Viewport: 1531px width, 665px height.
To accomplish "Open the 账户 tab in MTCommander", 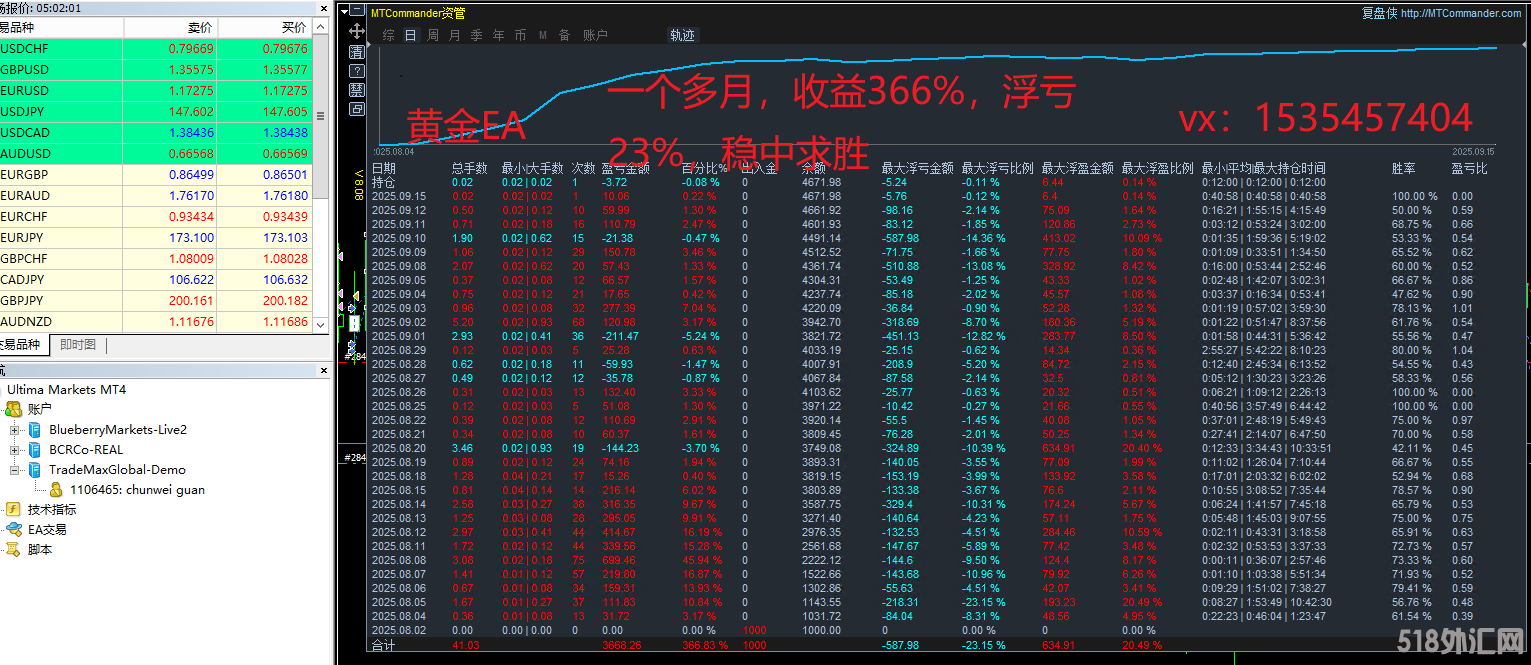I will [594, 35].
